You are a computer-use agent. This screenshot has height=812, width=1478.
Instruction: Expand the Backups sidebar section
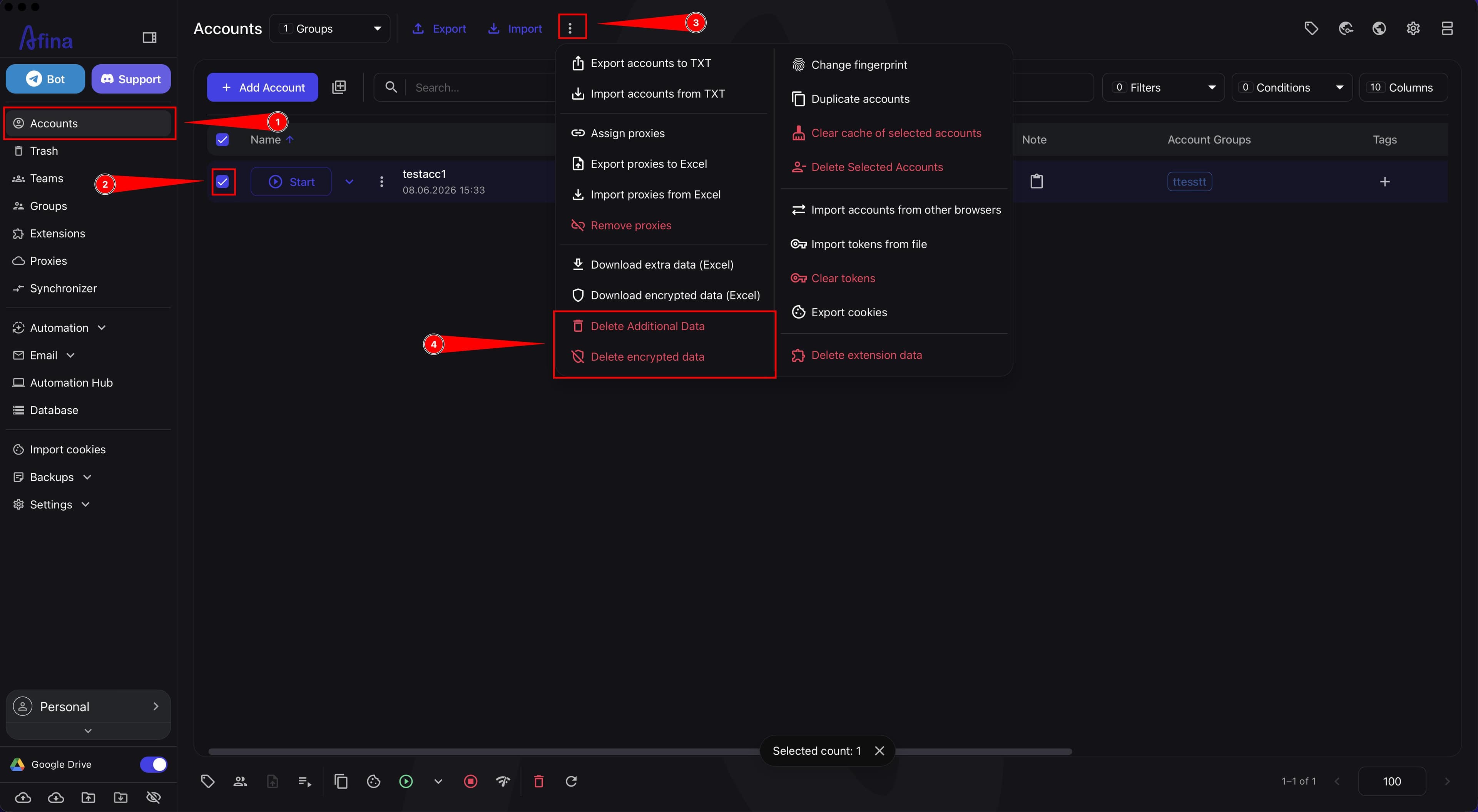pyautogui.click(x=87, y=477)
